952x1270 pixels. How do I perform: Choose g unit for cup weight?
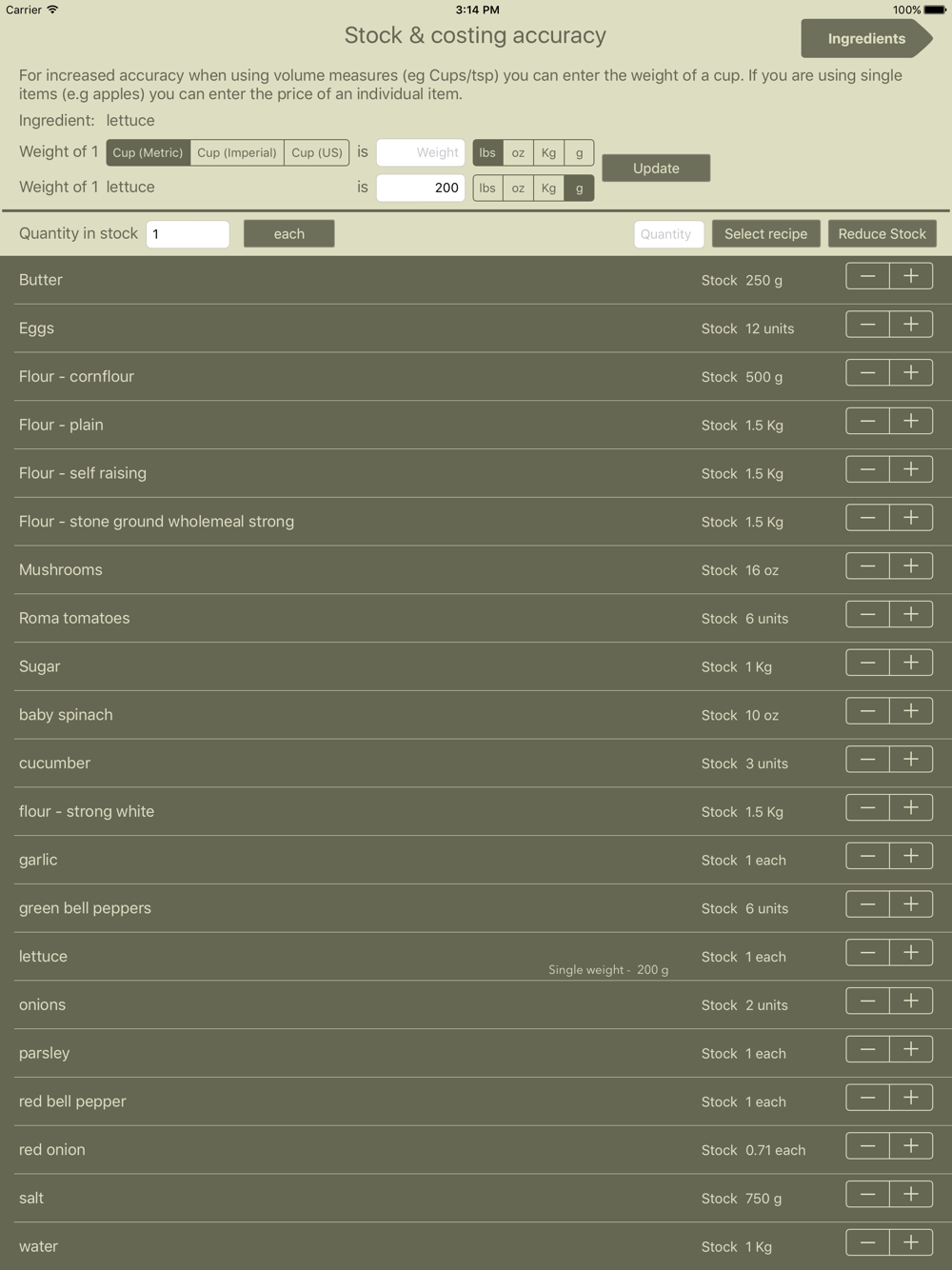[579, 152]
